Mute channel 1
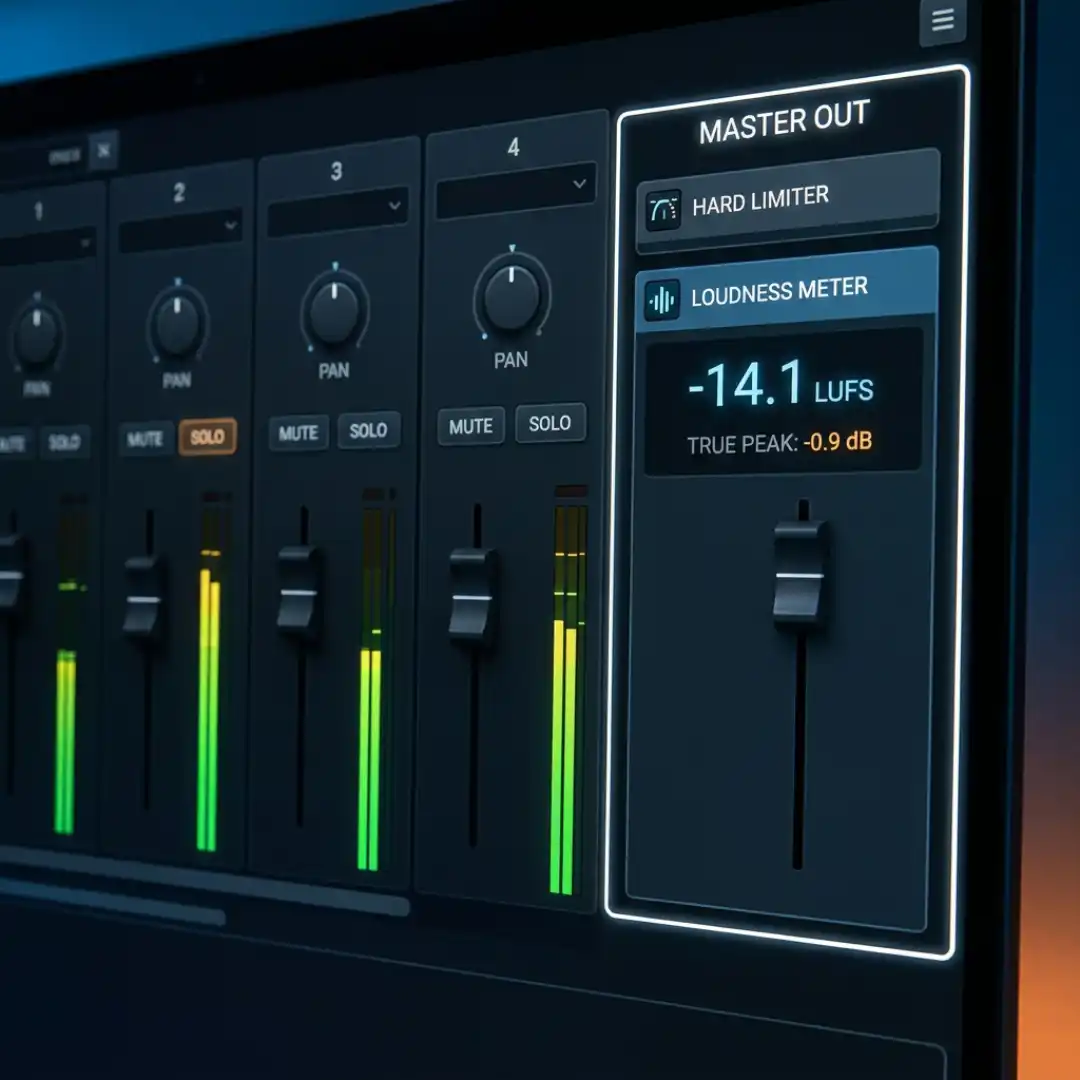Viewport: 1080px width, 1080px height. (14, 444)
